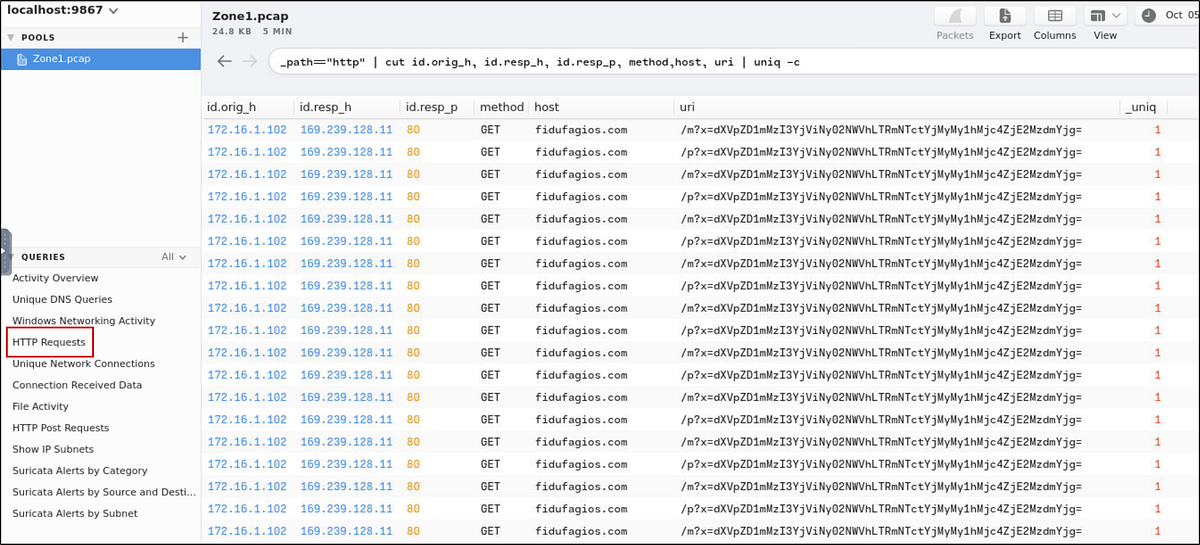Screen dimensions: 1200x545
Task: Click the clock icon beside the date
Action: coord(1147,15)
